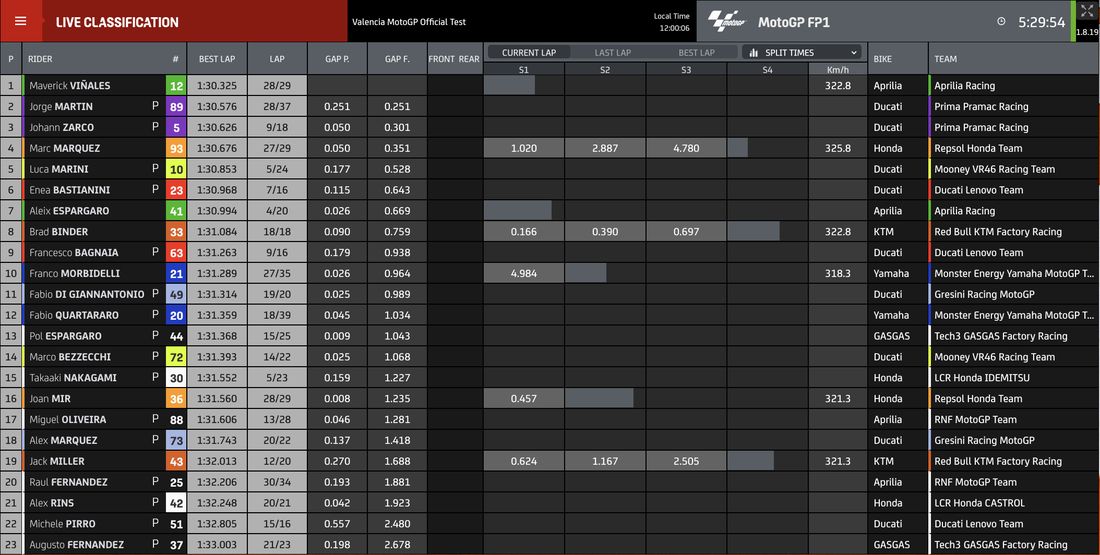The image size is (1100, 555).
Task: Click Marc Marquez S3 split 4.780
Action: pos(686,149)
